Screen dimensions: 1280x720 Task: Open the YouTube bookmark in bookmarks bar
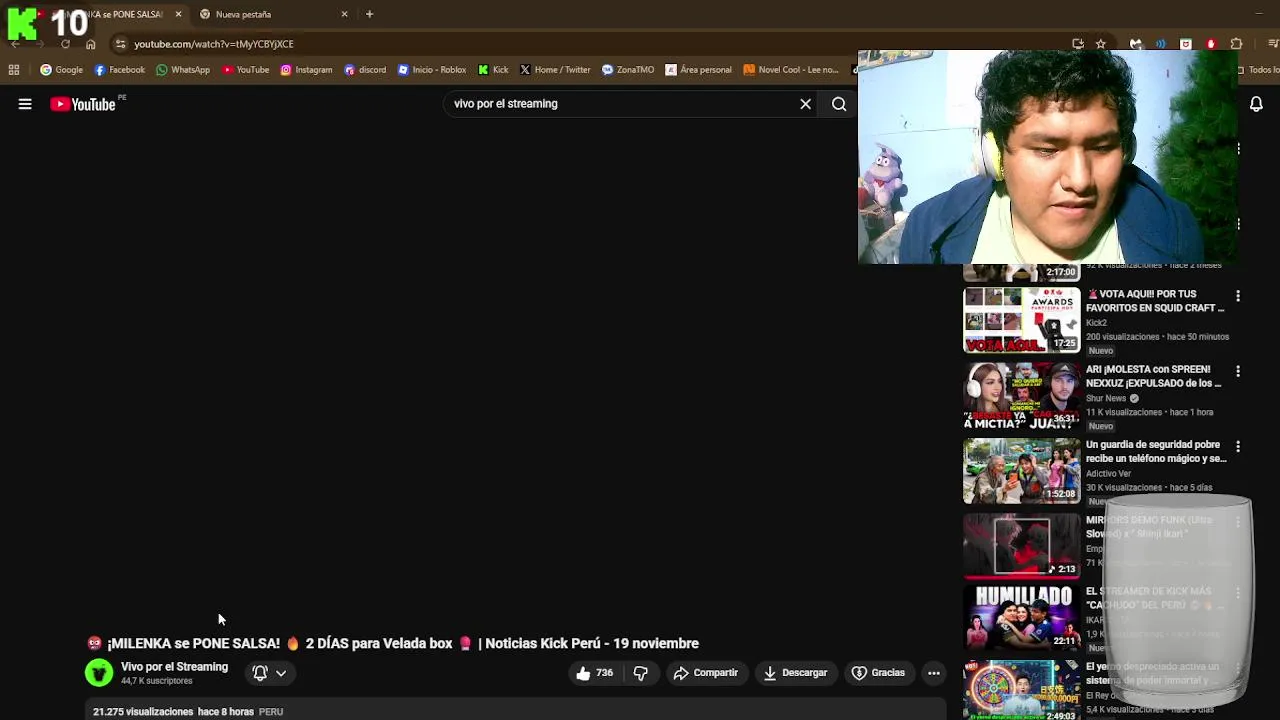(x=245, y=70)
